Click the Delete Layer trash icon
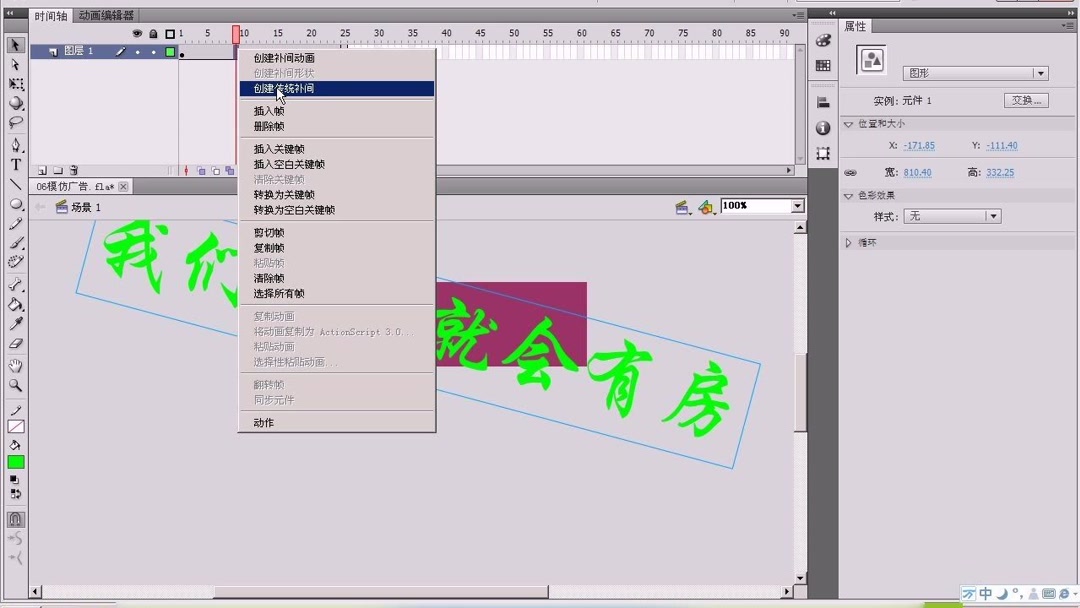This screenshot has width=1080, height=608. pyautogui.click(x=73, y=170)
